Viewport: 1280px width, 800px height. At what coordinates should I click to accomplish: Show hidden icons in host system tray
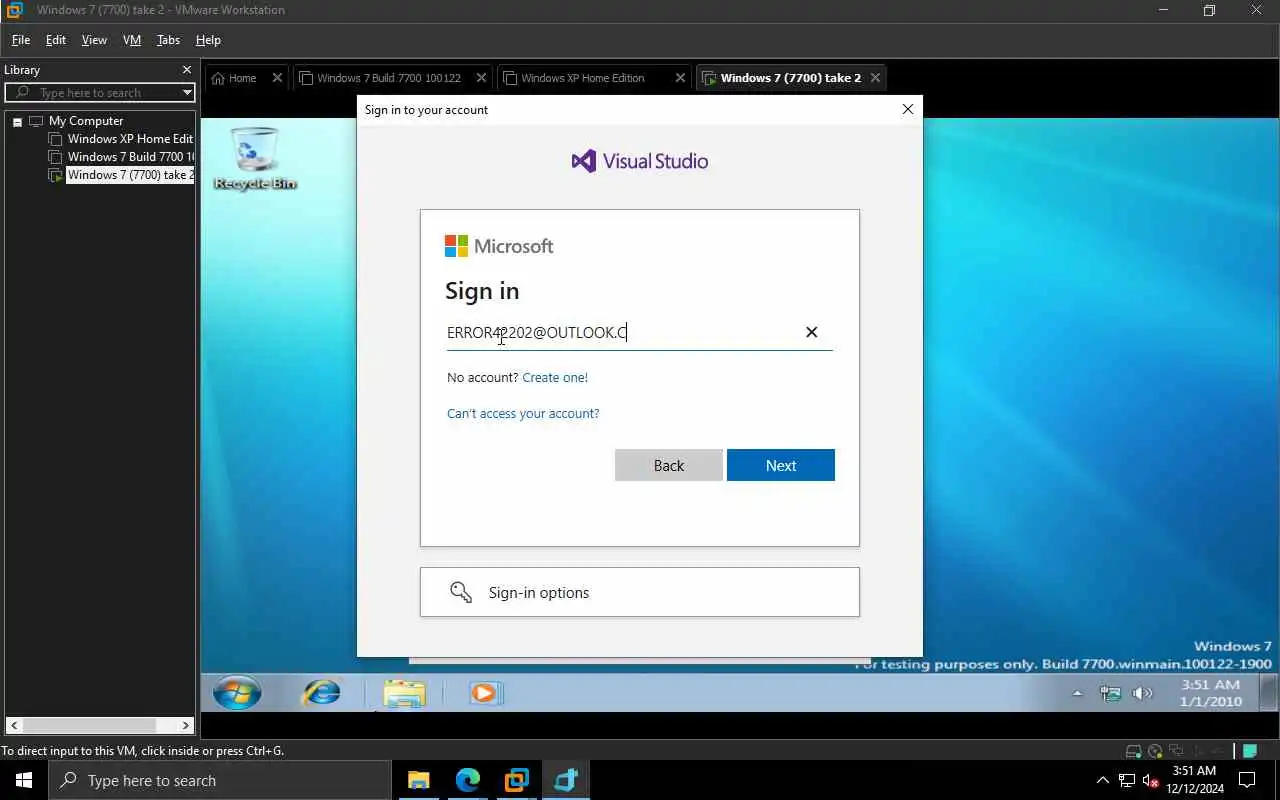1102,780
